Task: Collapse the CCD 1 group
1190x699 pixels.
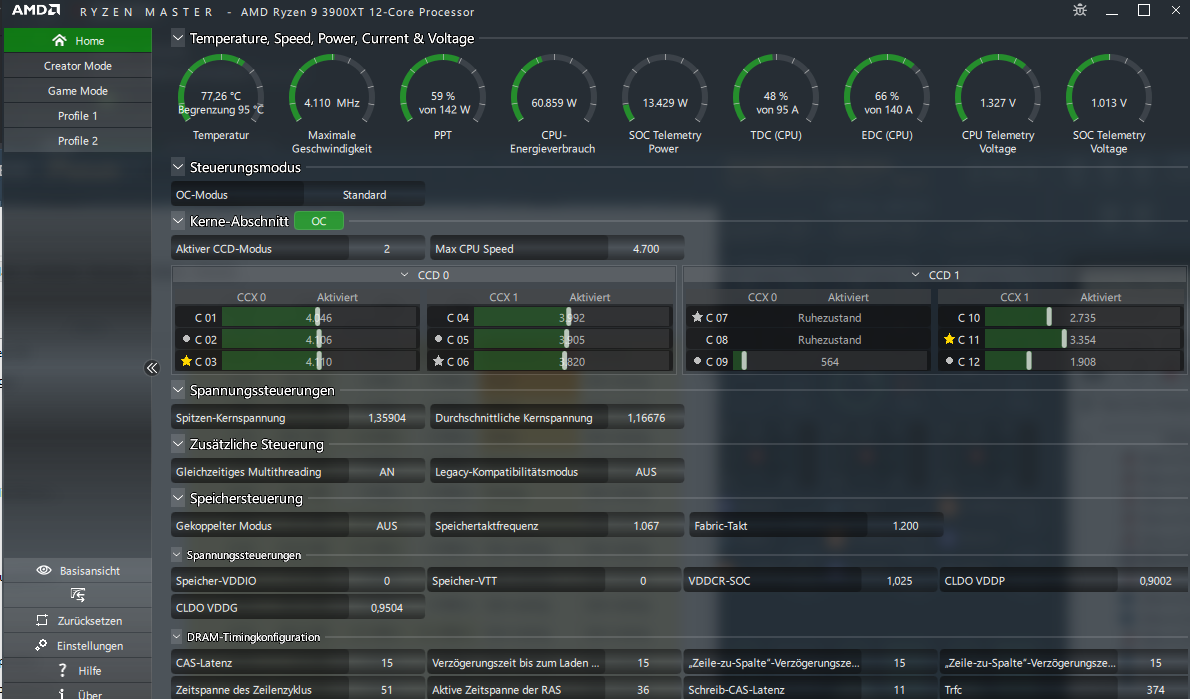Action: tap(915, 275)
